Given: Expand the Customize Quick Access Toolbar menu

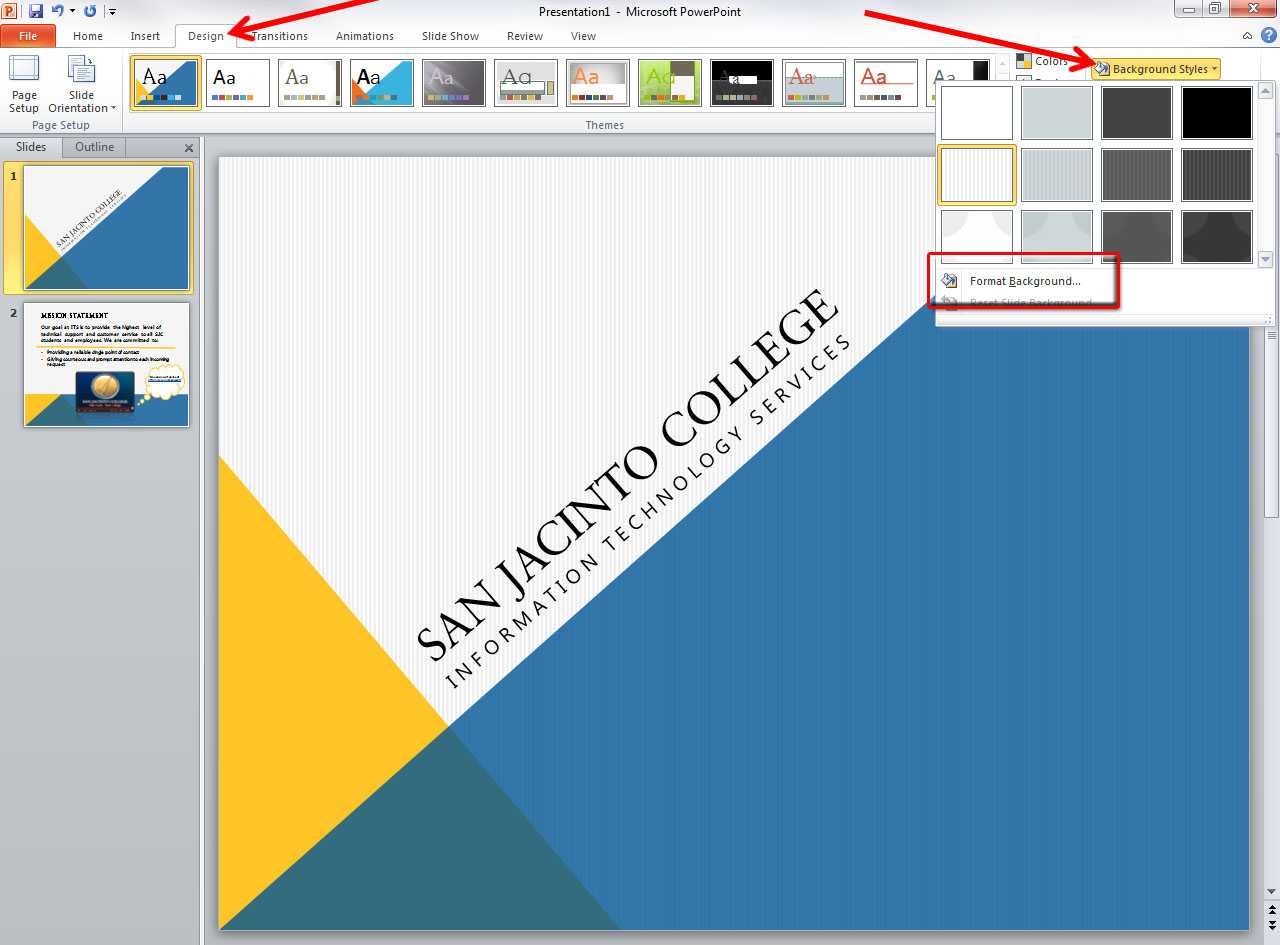Looking at the screenshot, I should pyautogui.click(x=111, y=10).
